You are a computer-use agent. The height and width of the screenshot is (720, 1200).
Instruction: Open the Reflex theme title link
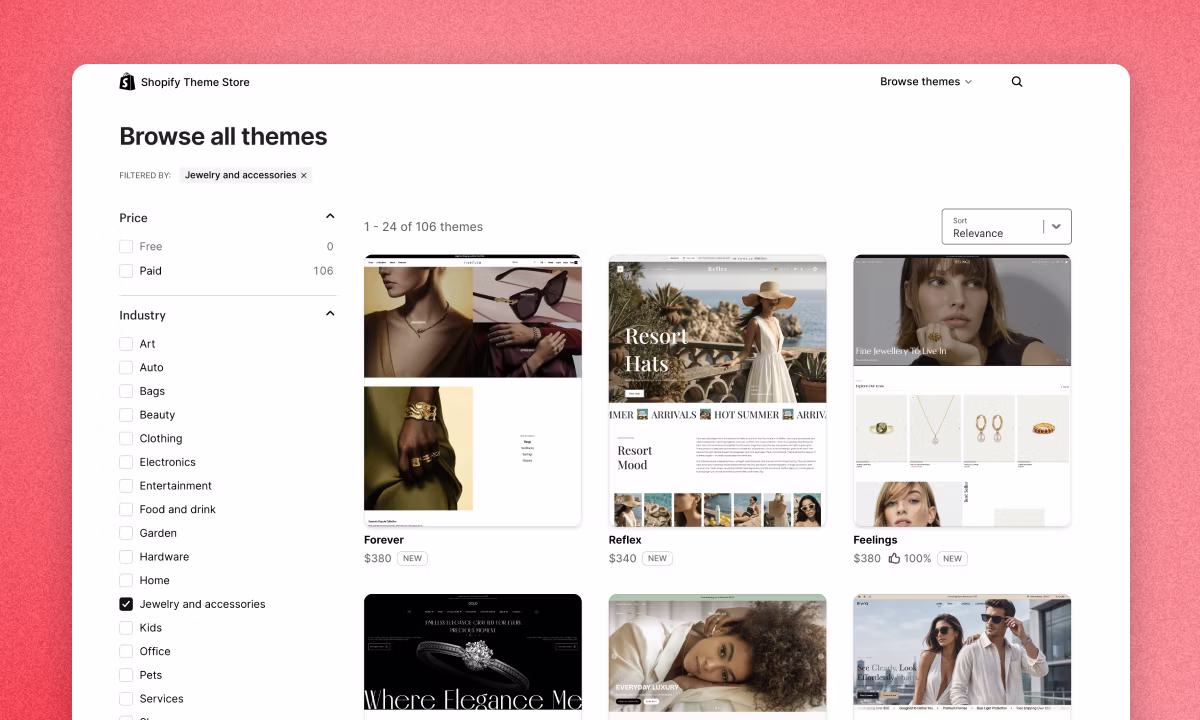[x=625, y=540]
